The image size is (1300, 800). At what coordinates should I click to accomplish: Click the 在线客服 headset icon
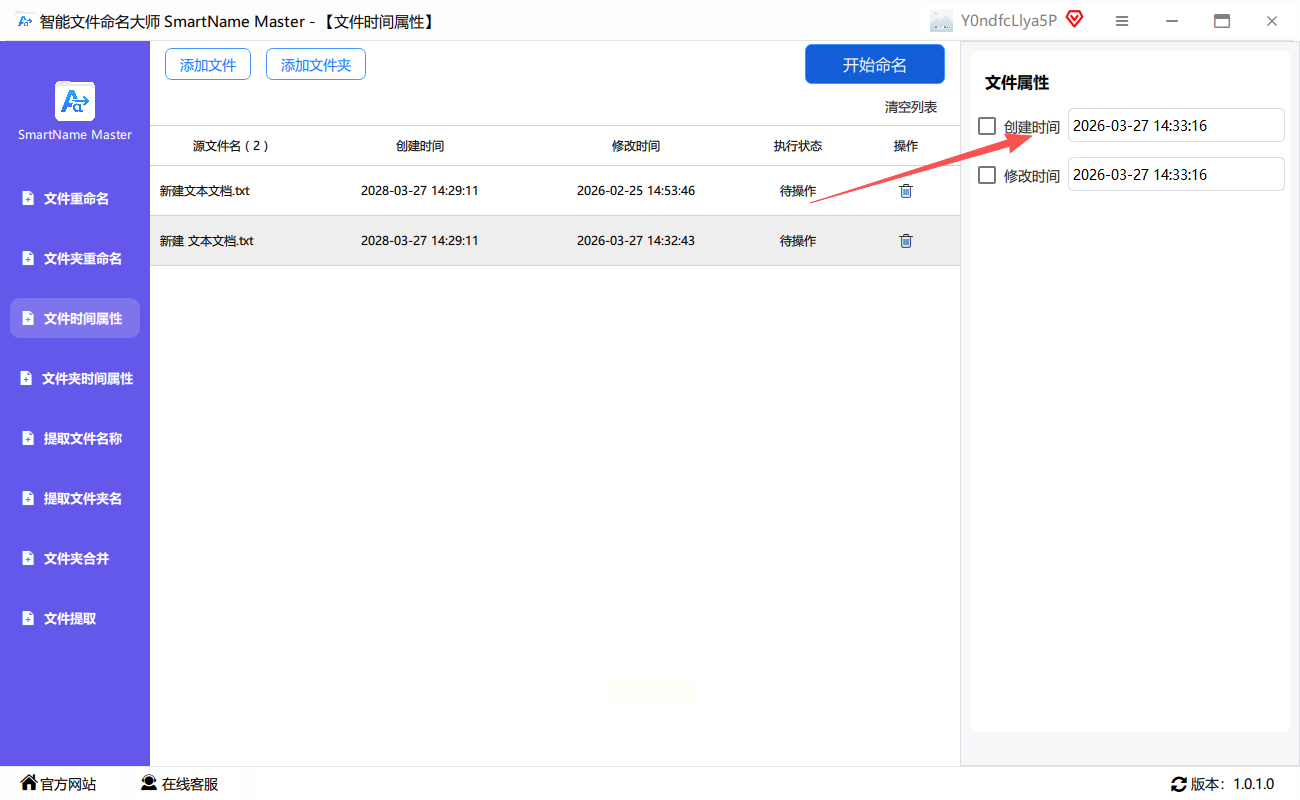[149, 783]
